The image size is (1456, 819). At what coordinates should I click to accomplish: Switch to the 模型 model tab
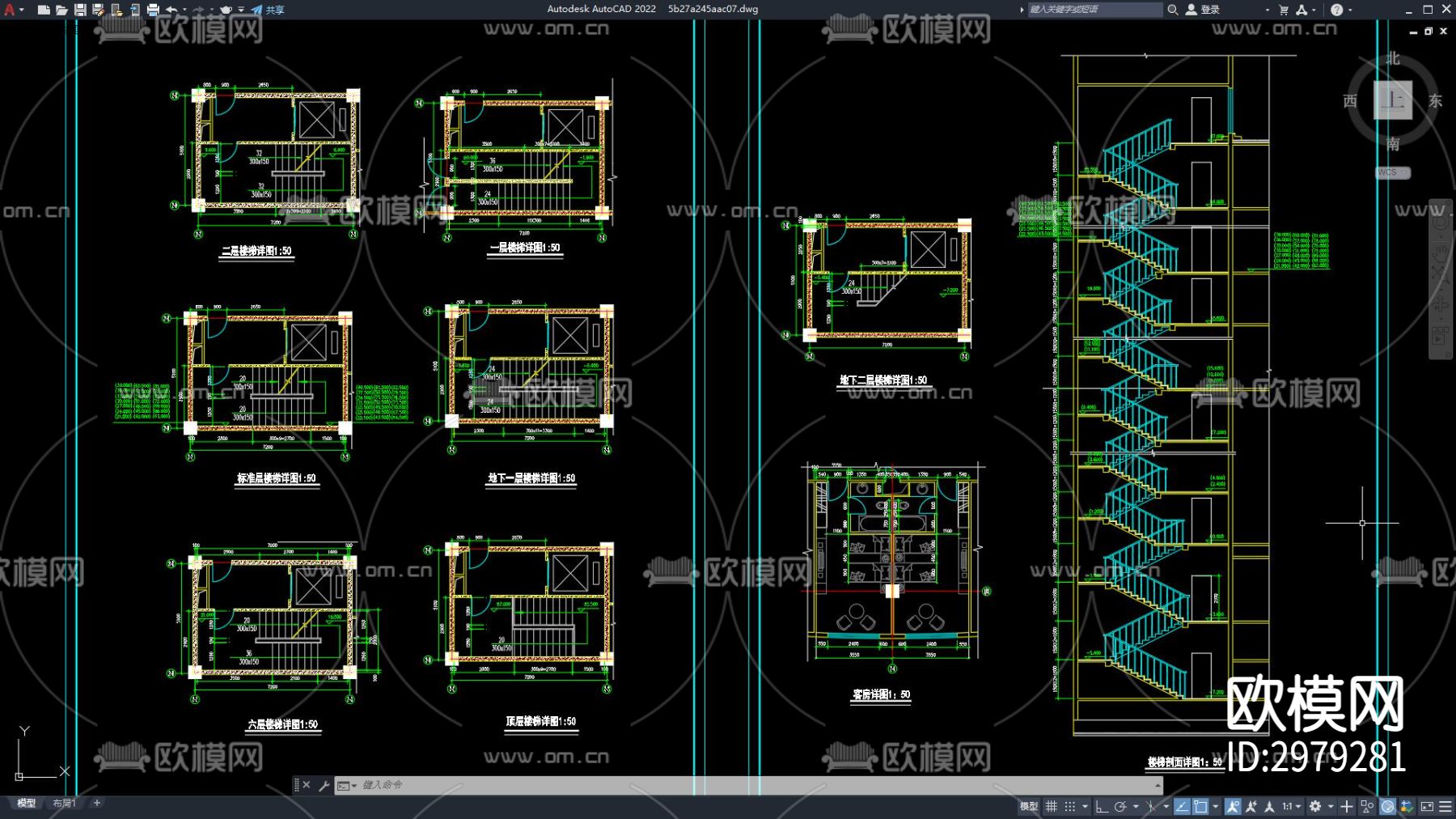(27, 804)
